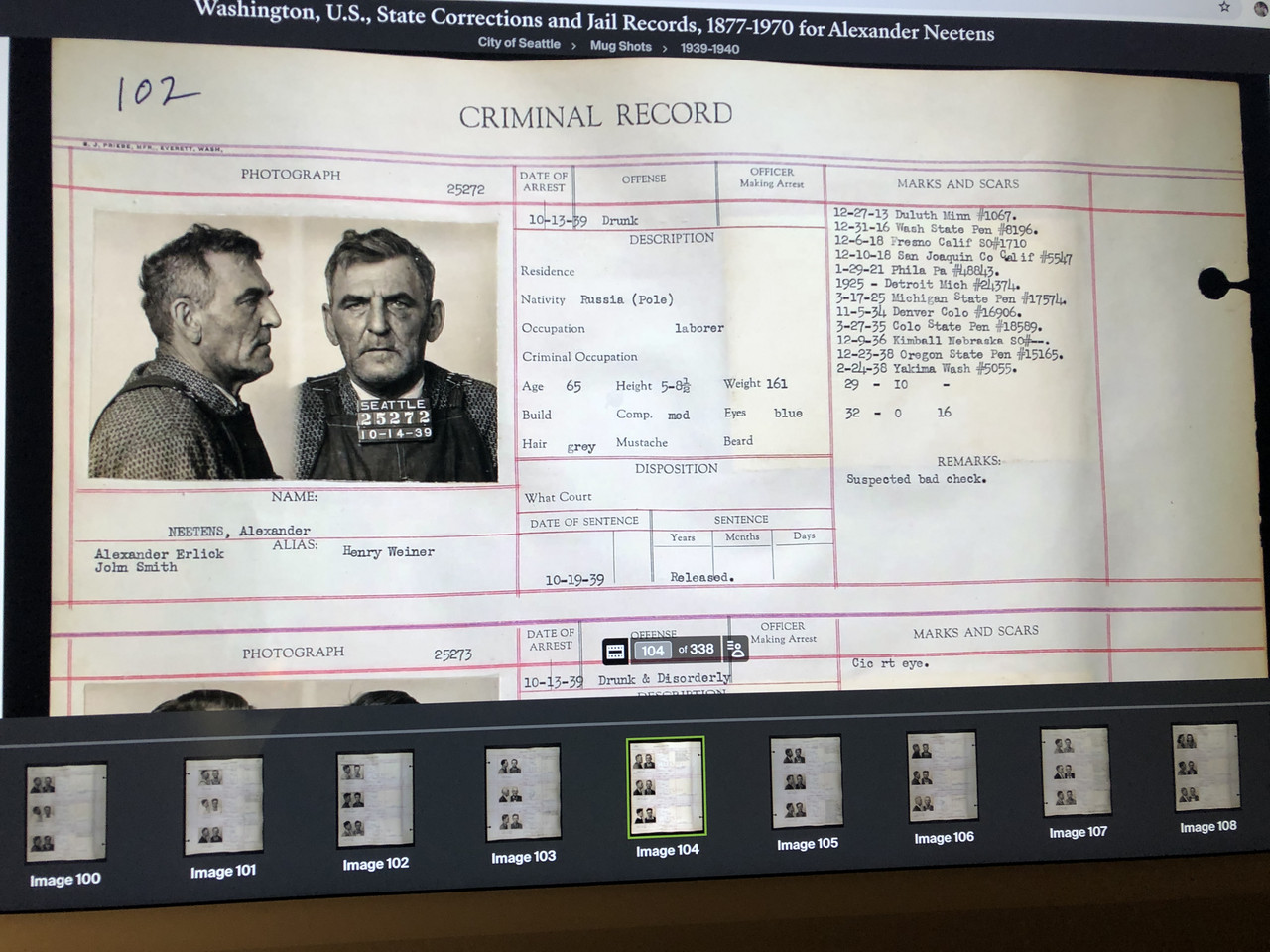Click the occupation value 'laborer'

[x=699, y=328]
